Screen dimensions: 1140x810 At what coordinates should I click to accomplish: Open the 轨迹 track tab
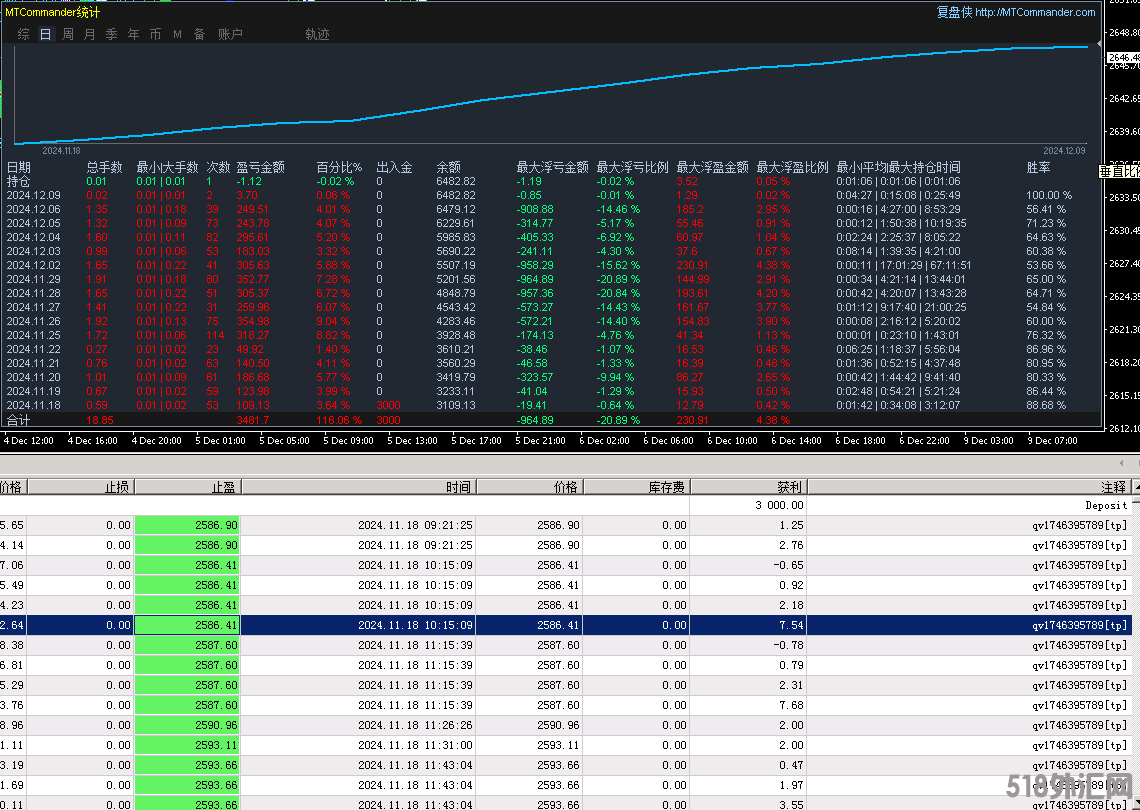click(x=317, y=34)
